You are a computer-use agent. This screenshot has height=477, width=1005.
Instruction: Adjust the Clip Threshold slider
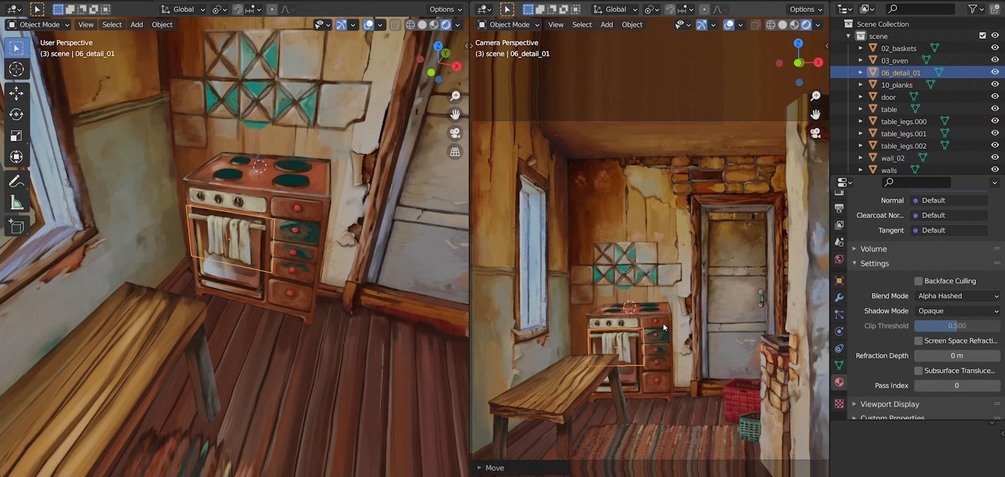point(957,326)
